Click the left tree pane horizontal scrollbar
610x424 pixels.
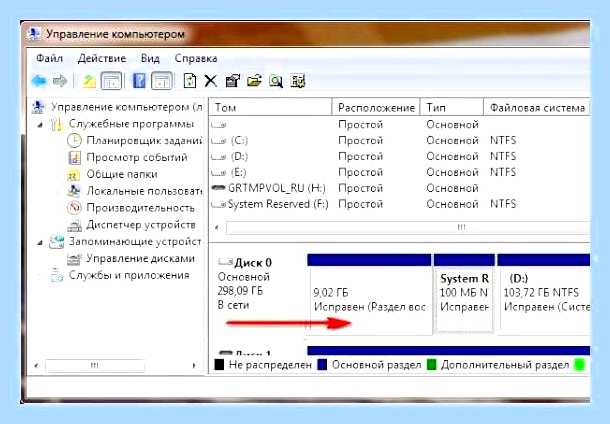95,366
